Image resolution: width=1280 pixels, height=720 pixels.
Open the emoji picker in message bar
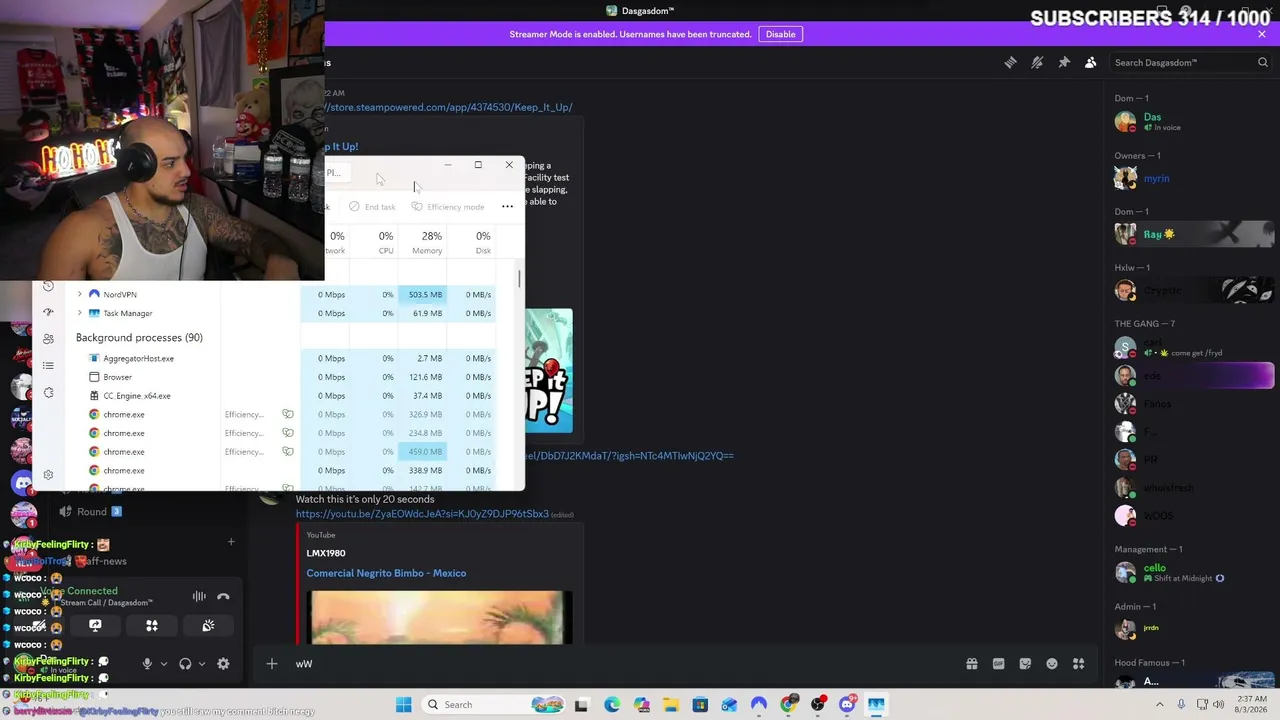coord(1052,663)
